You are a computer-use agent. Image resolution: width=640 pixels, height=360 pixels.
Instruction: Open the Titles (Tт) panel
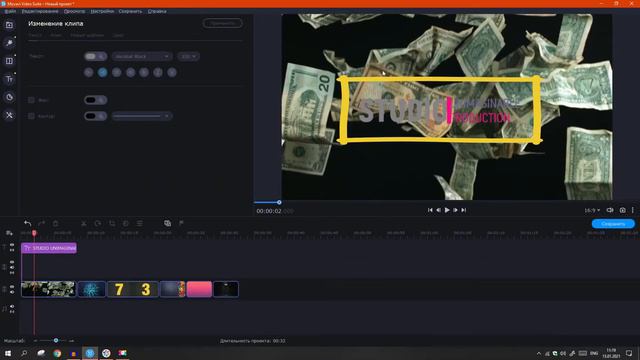9,79
